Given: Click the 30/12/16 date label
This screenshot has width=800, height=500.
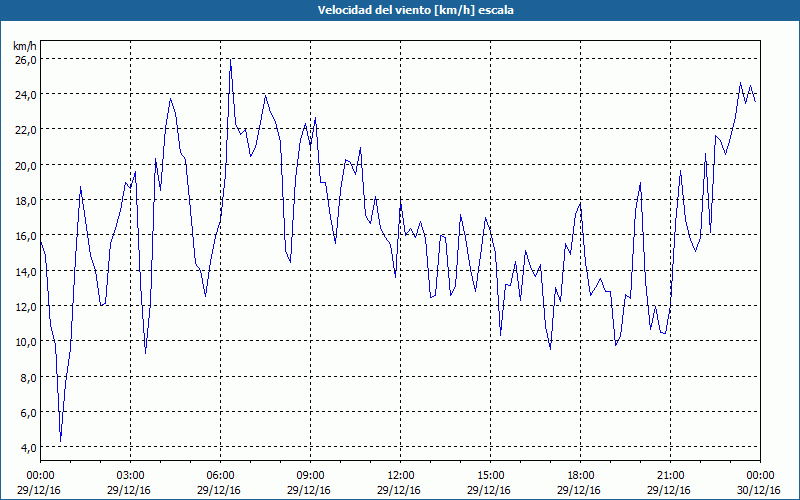Looking at the screenshot, I should point(759,490).
